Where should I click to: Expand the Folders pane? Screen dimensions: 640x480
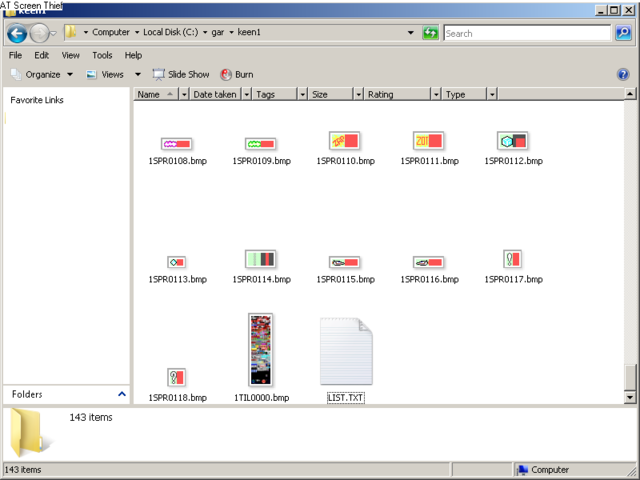click(122, 395)
